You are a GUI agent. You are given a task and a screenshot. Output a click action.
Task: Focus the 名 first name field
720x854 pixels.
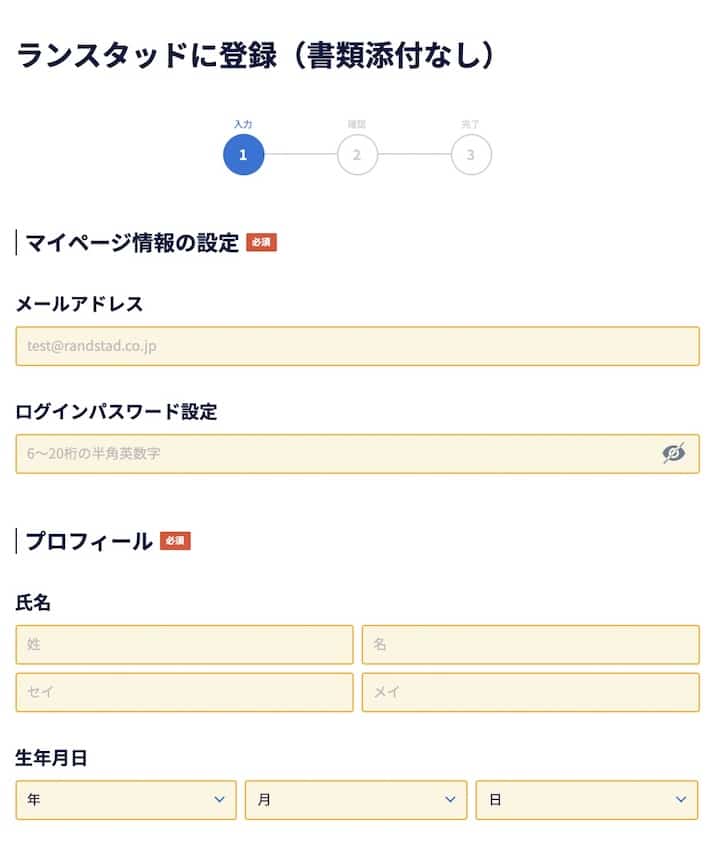pos(530,645)
